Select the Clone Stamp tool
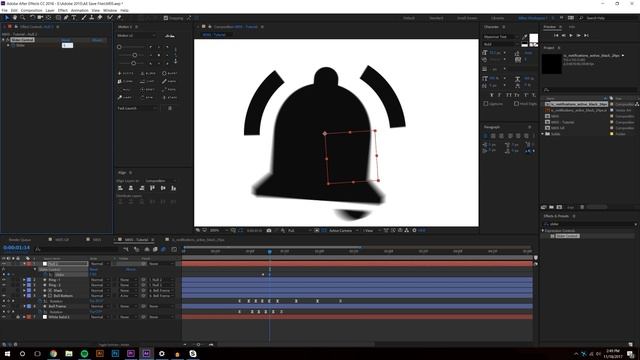The width and height of the screenshot is (640, 360). [x=91, y=18]
